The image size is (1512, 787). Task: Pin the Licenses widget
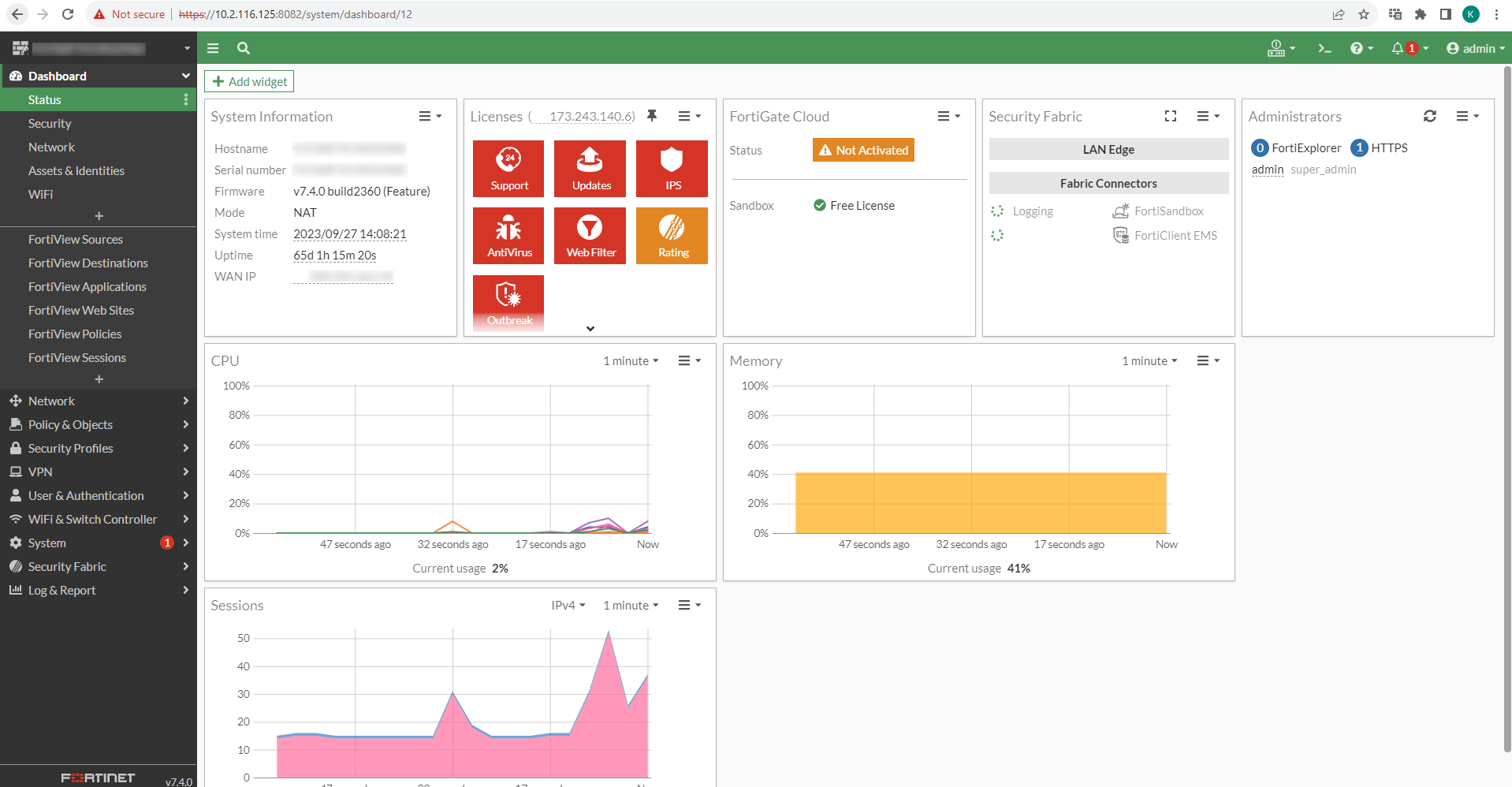pos(652,116)
